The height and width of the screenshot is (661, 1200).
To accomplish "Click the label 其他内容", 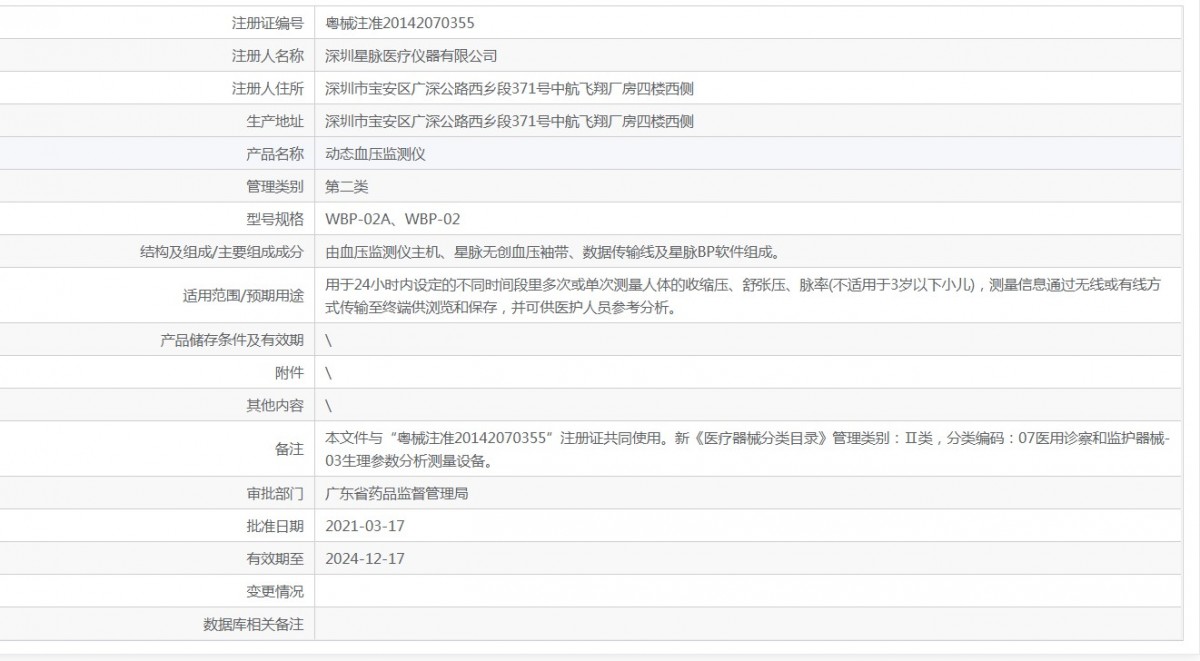I will [x=275, y=406].
